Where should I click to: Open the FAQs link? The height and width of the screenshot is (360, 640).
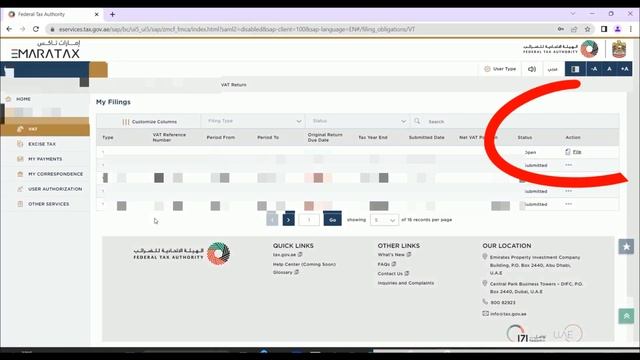pyautogui.click(x=384, y=264)
